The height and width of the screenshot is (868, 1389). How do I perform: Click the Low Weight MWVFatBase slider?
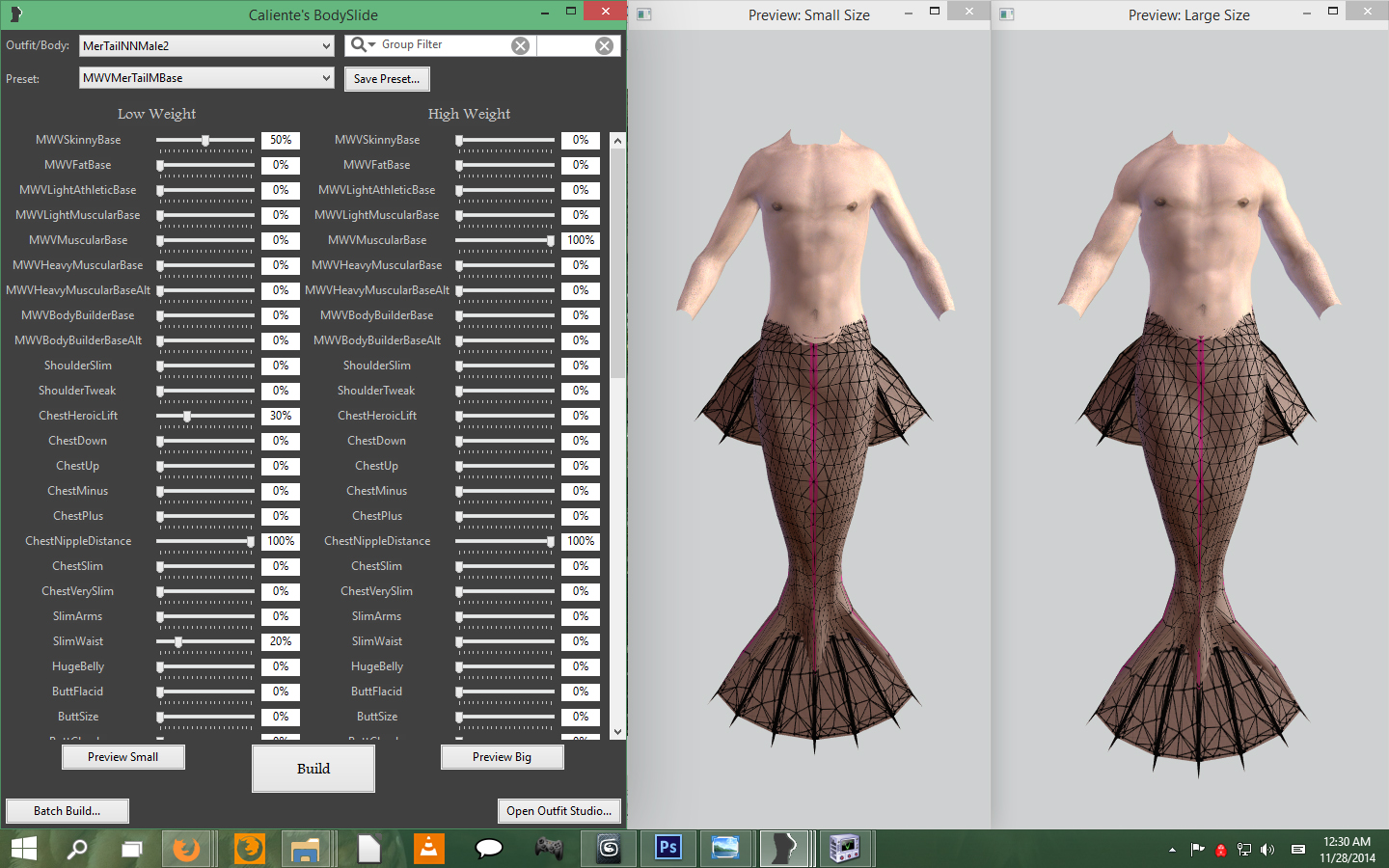tap(205, 166)
